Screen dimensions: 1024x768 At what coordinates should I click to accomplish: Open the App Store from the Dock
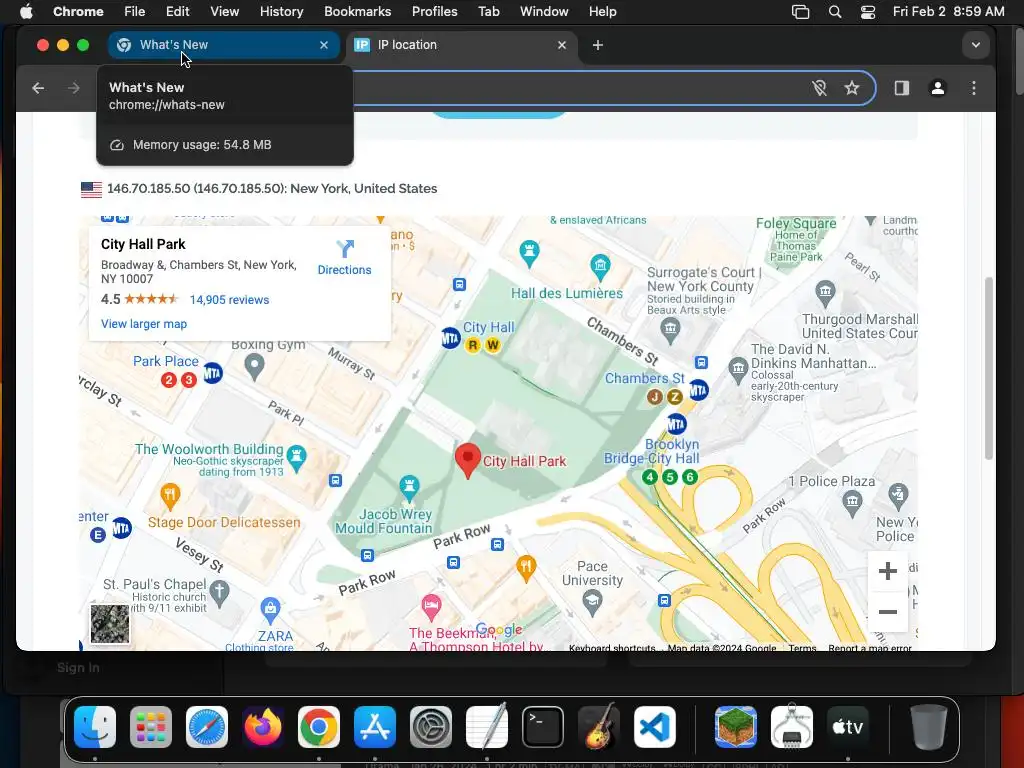click(375, 727)
